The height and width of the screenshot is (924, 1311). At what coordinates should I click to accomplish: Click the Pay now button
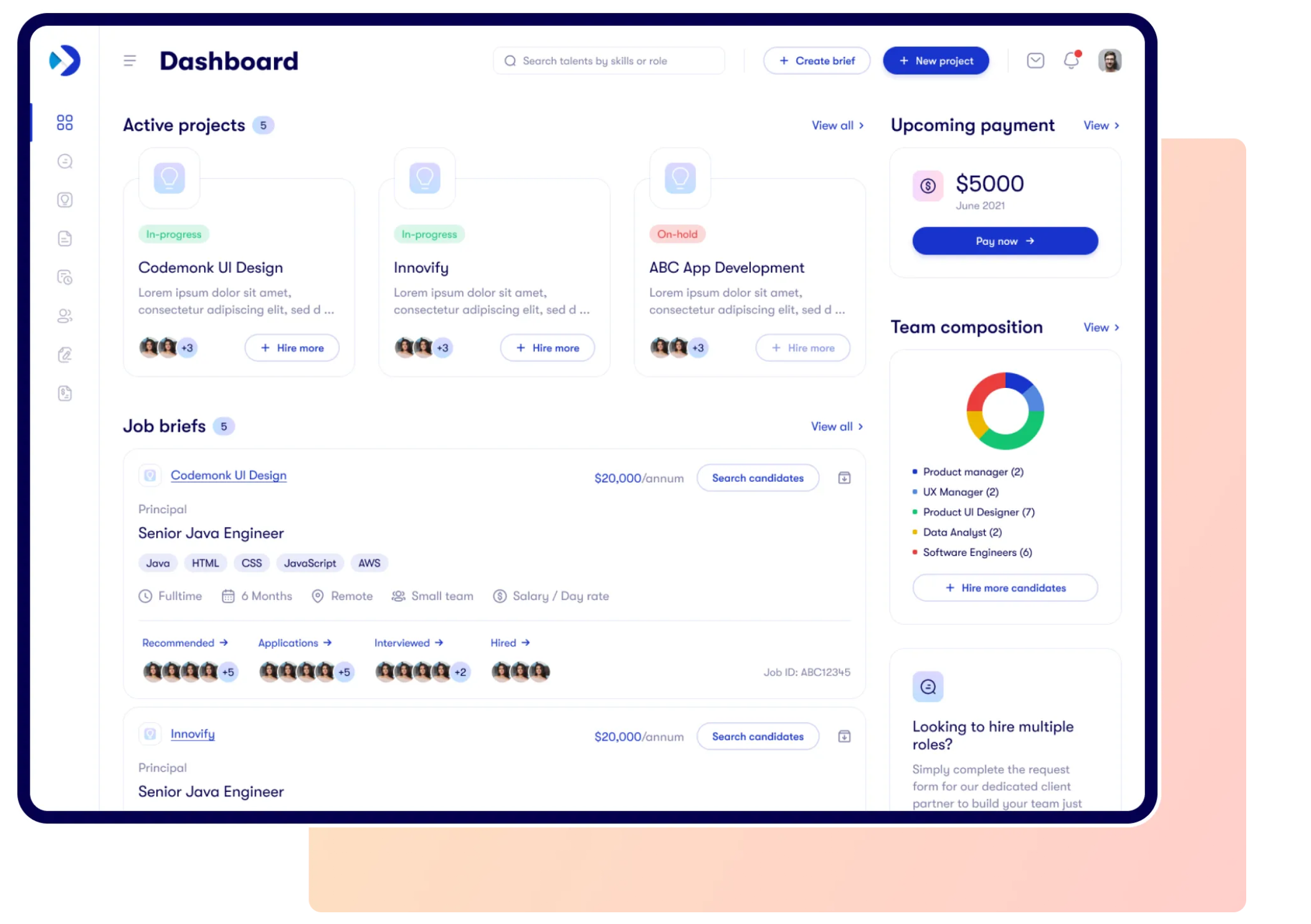coord(1004,241)
